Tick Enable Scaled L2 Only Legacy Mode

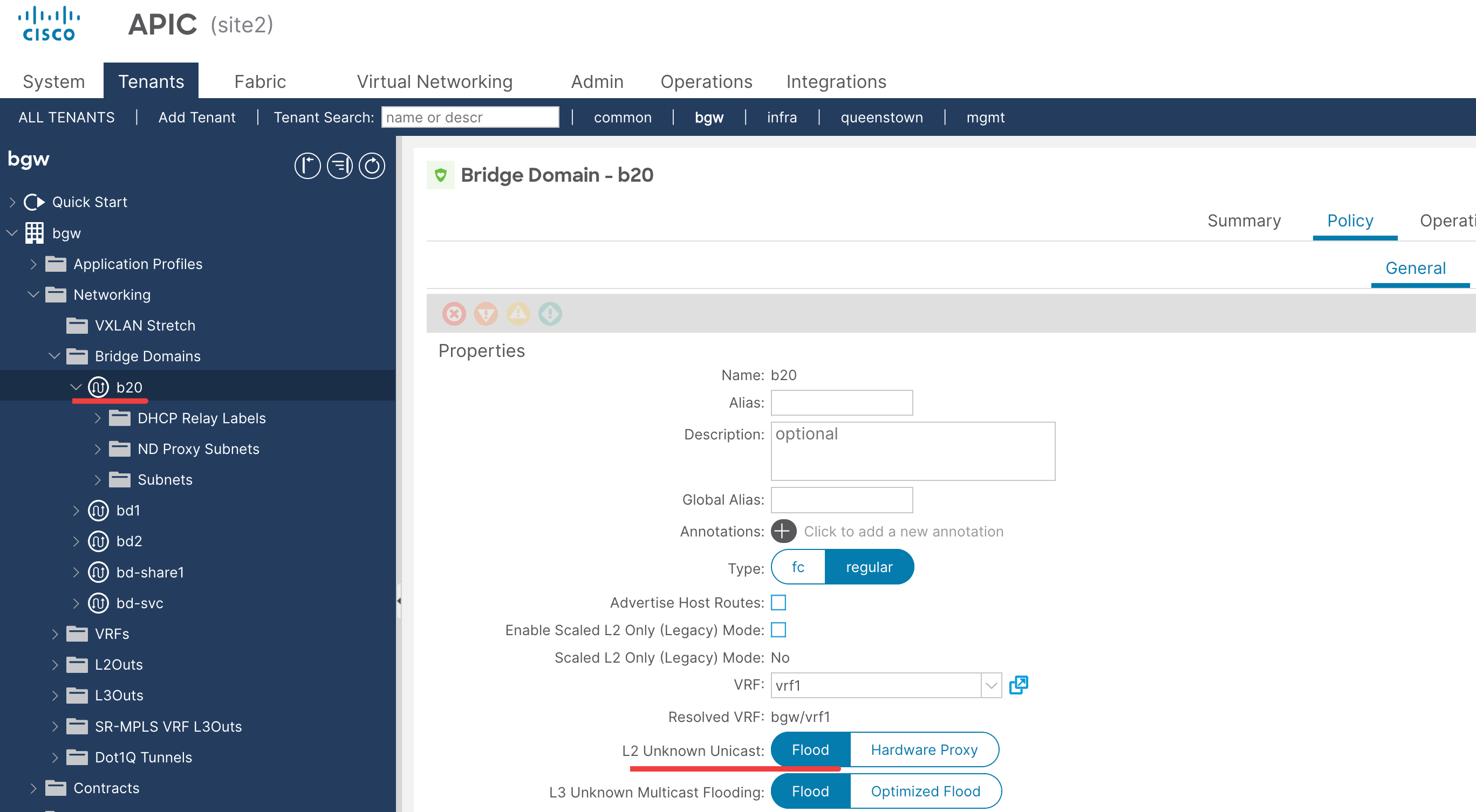point(778,630)
